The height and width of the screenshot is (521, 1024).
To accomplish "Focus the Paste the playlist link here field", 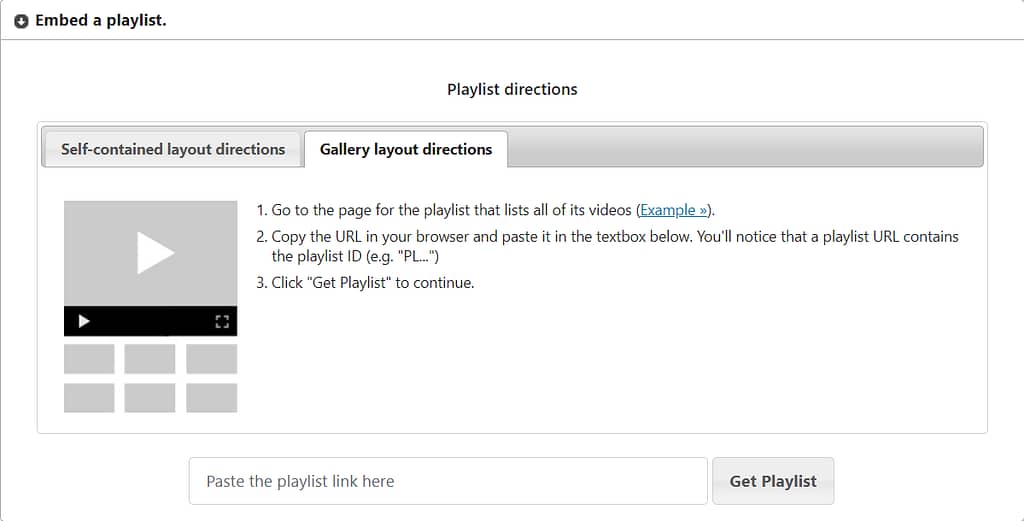I will pyautogui.click(x=448, y=481).
